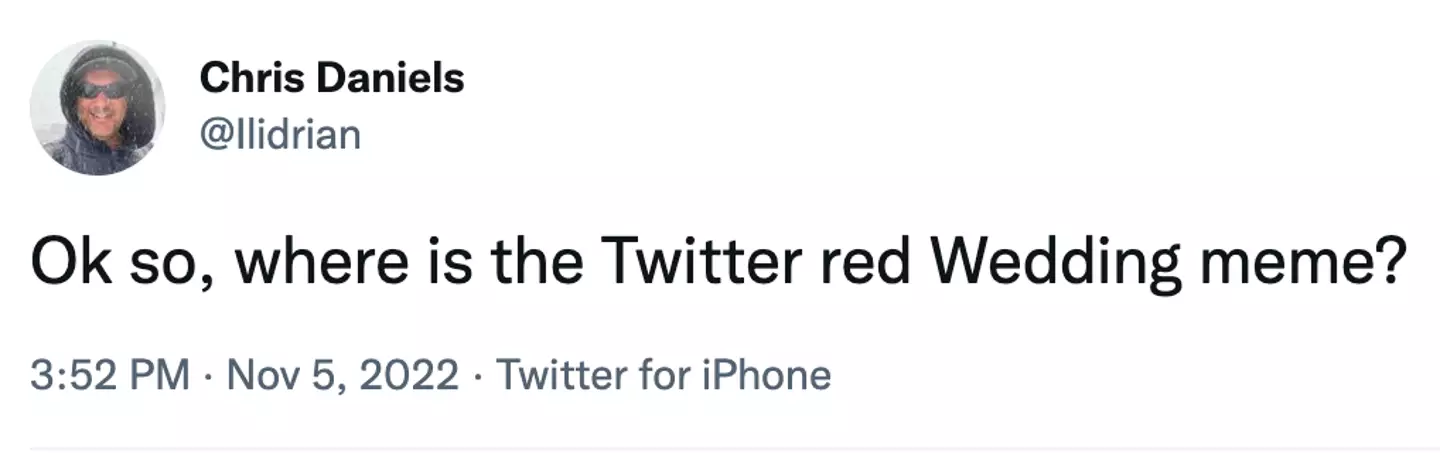Click Chris Daniels' profile avatar photo
The image size is (1440, 453).
[97, 108]
